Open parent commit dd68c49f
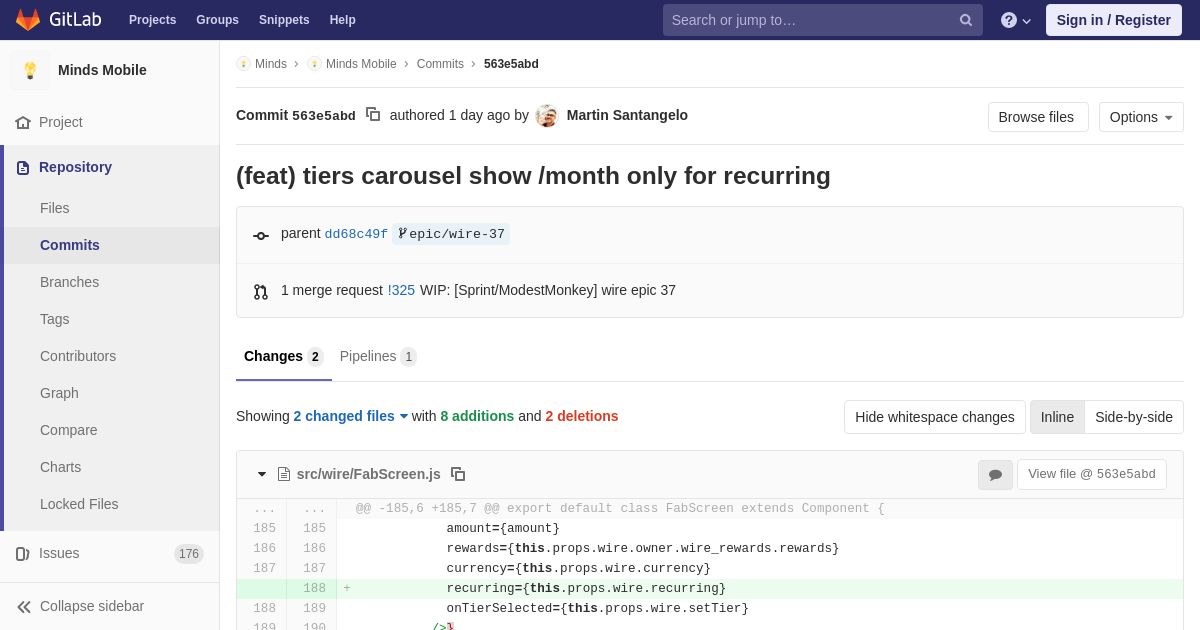 tap(356, 234)
